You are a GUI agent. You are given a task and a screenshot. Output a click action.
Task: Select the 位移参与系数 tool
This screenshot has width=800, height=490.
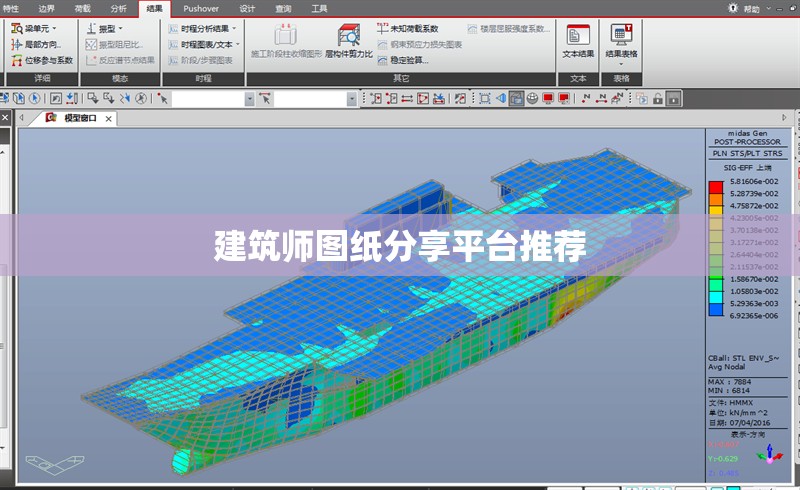(x=41, y=60)
